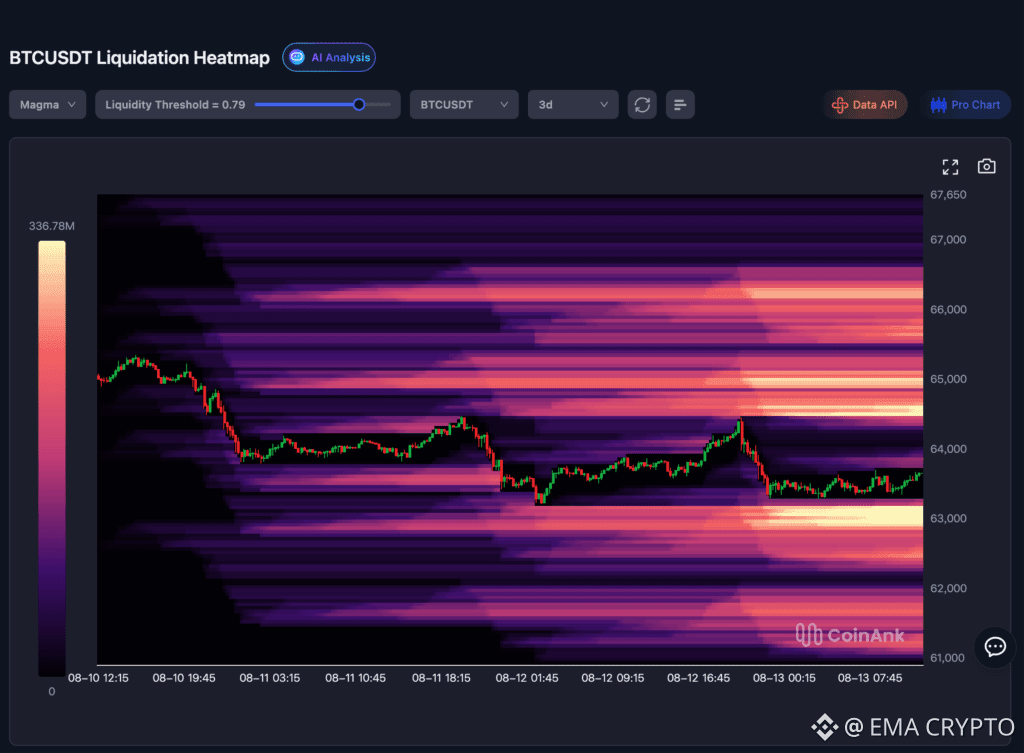The image size is (1024, 753).
Task: Open the chat support bubble icon
Action: click(995, 647)
